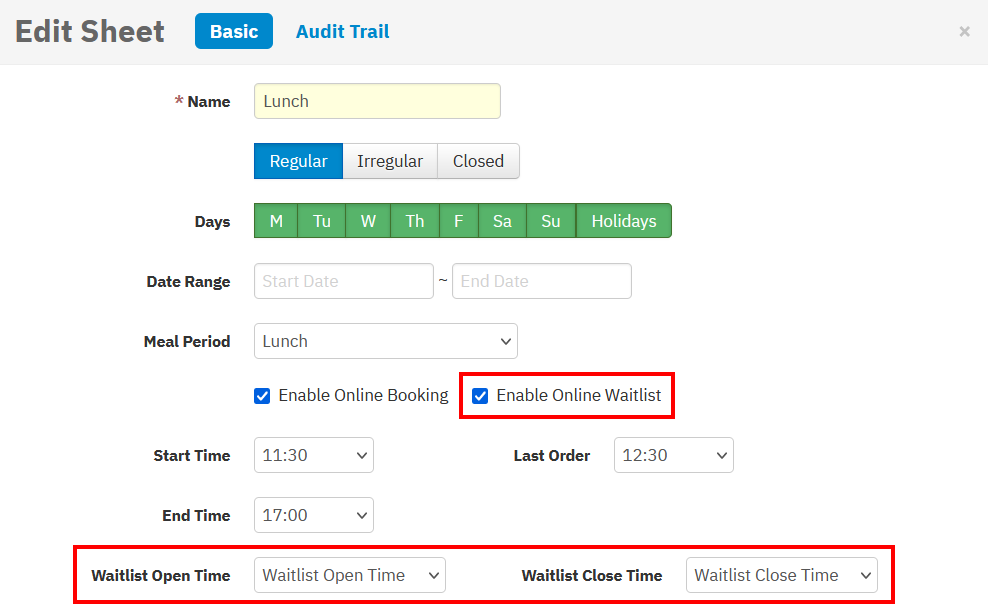The image size is (988, 613).
Task: Toggle the Holidays button
Action: (x=623, y=221)
